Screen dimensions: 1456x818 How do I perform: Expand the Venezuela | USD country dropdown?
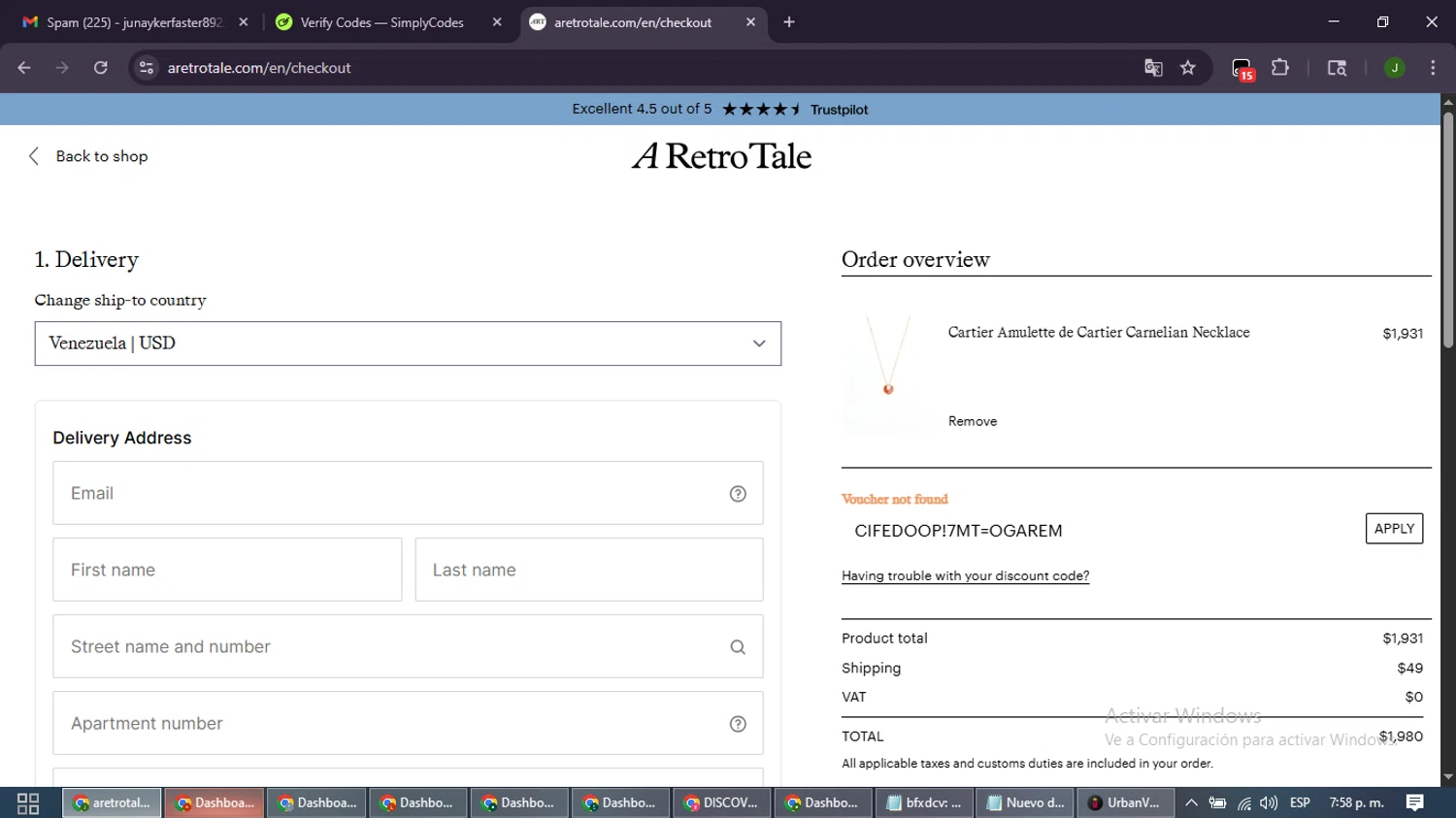(x=408, y=344)
